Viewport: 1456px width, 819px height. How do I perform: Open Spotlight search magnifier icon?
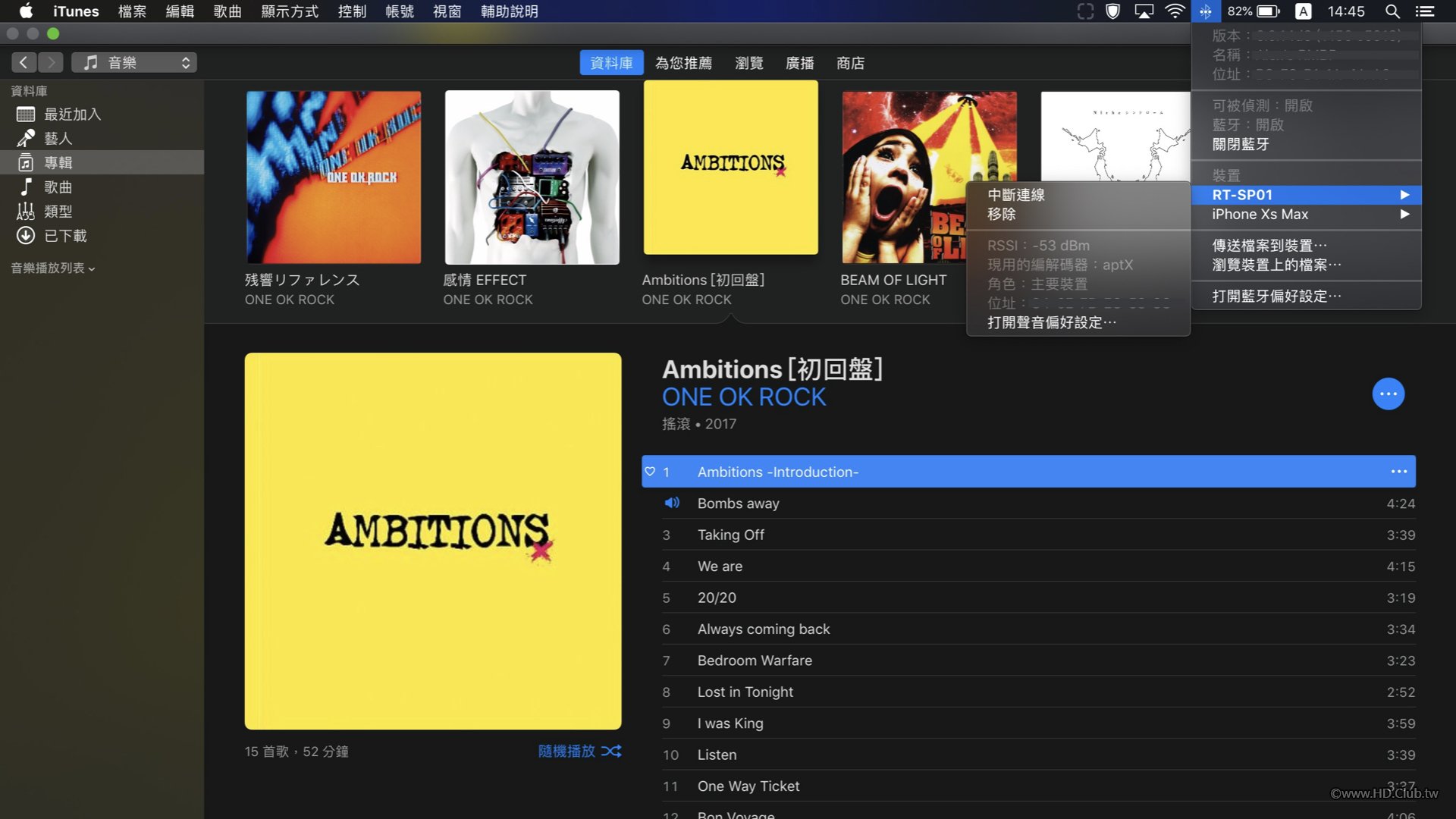(x=1392, y=11)
